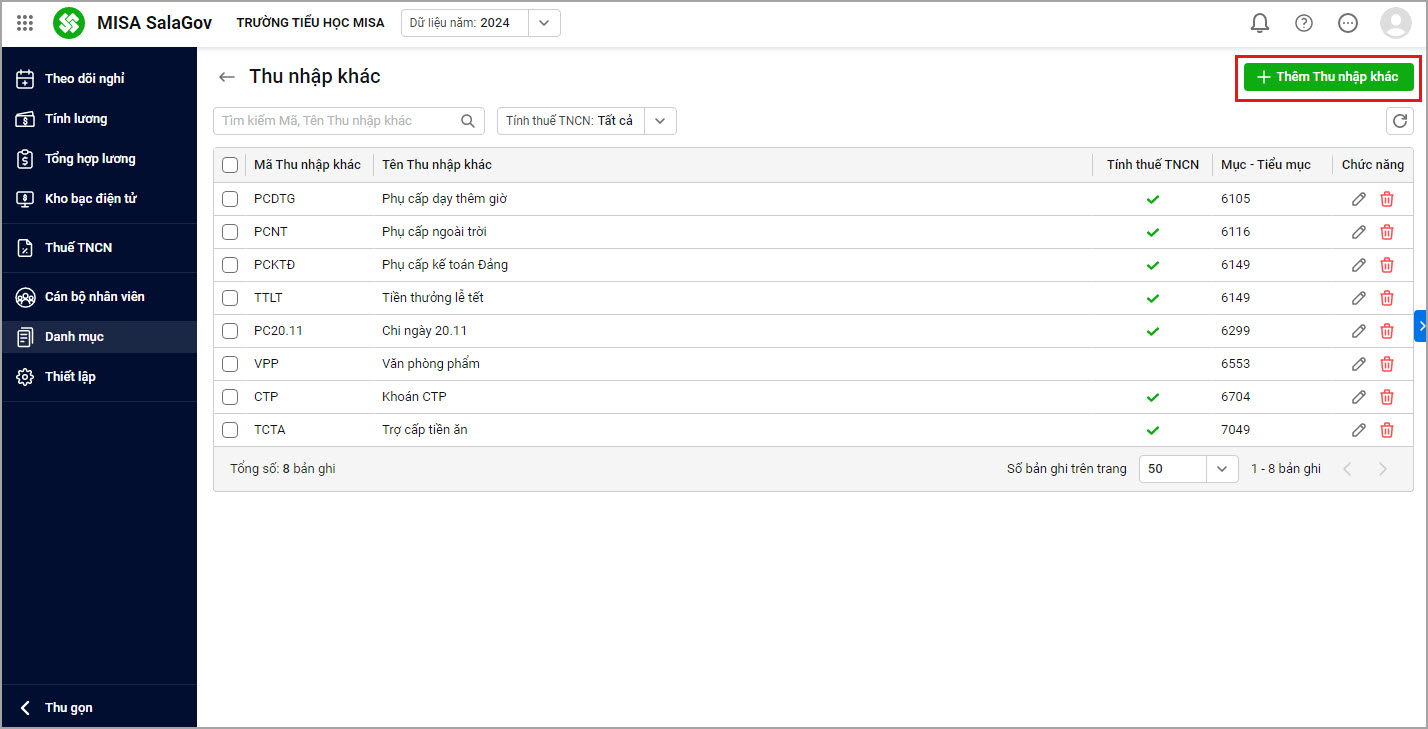Click the Trợ cấp tiền ăn cell
This screenshot has width=1428, height=729.
point(424,430)
